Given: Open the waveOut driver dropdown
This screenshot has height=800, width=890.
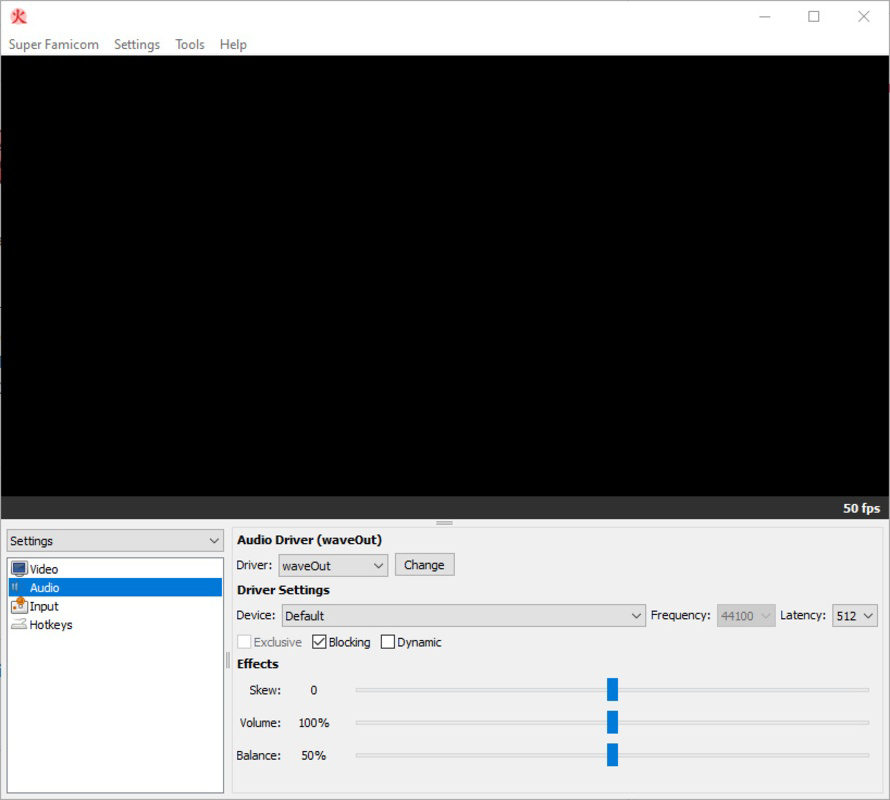Looking at the screenshot, I should coord(333,565).
